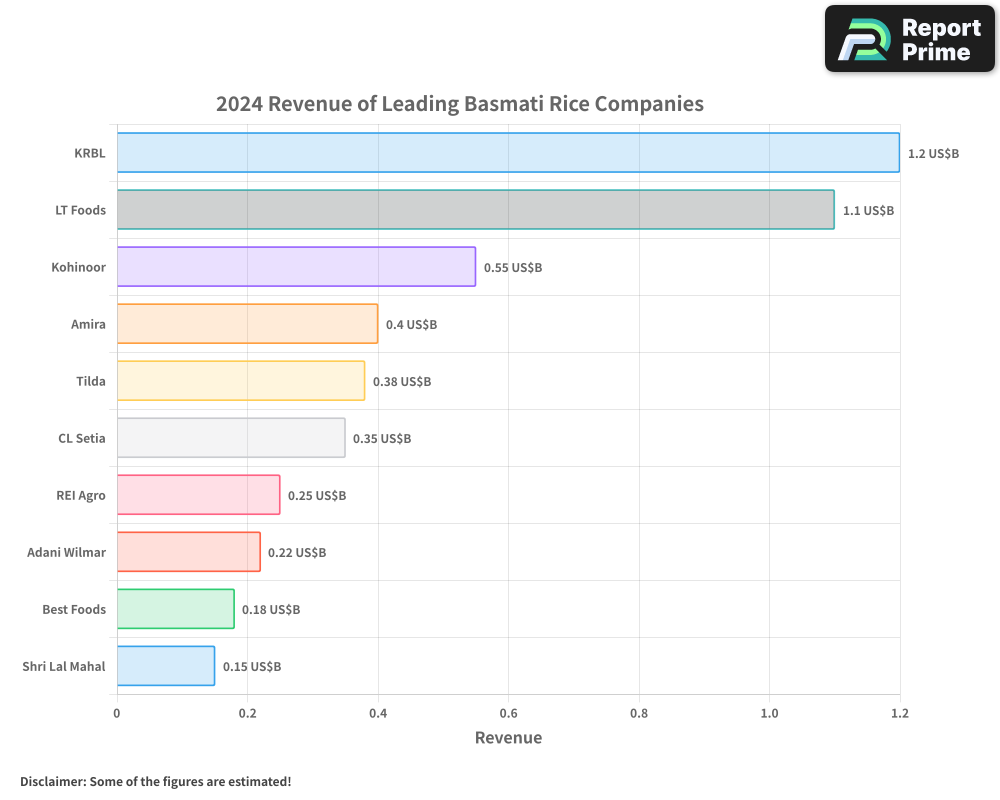Screen dimensions: 1000x800
Task: Toggle the CL Setia gray bar
Action: coord(230,438)
